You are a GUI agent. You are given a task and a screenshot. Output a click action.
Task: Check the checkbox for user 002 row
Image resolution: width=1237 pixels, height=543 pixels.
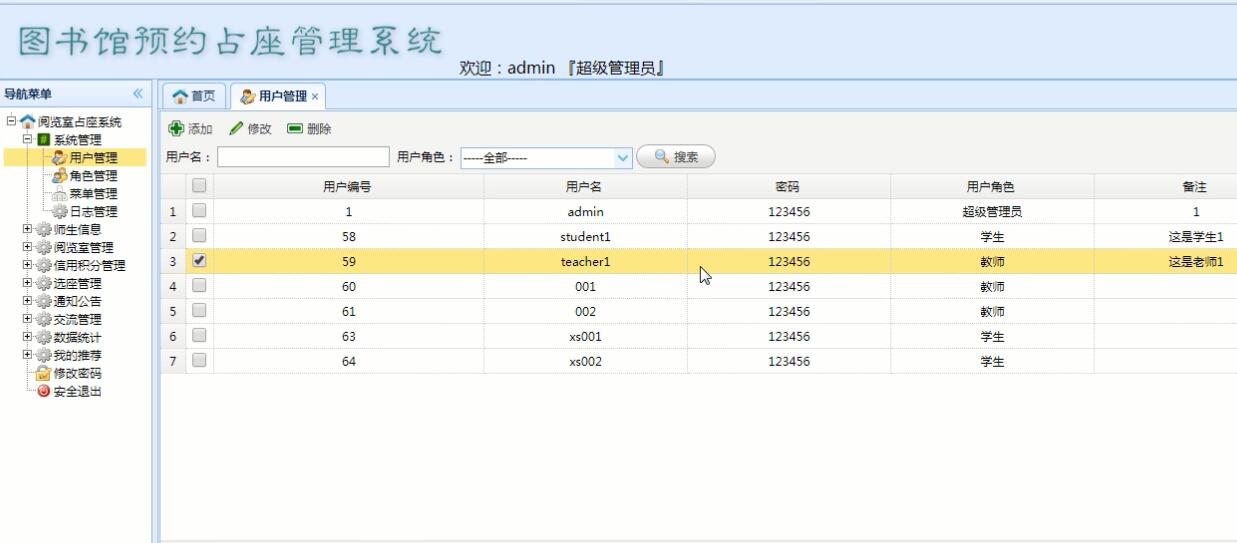[199, 311]
